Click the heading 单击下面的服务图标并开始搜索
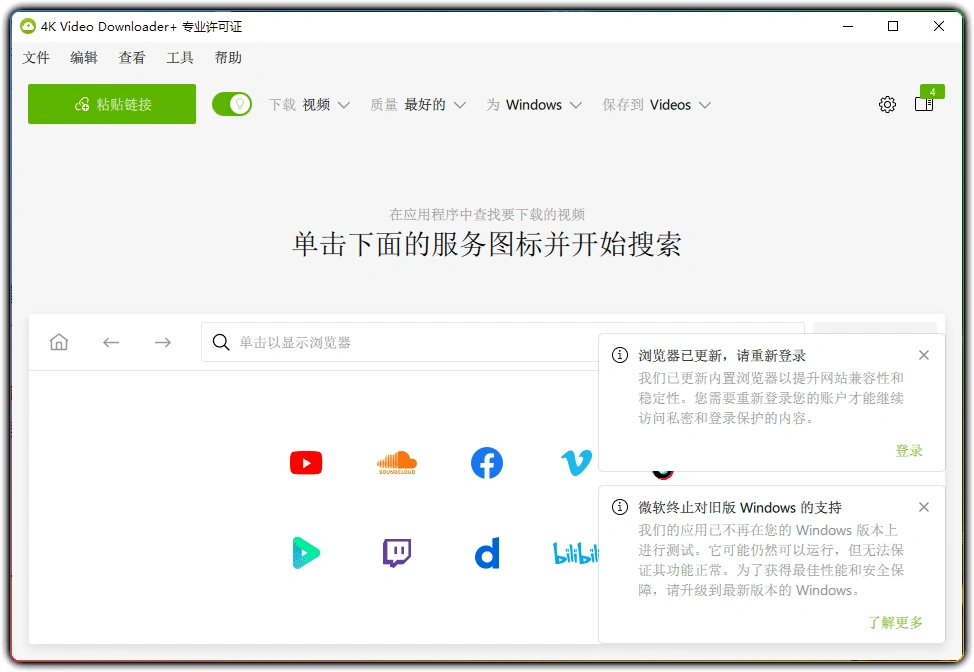 (x=487, y=244)
